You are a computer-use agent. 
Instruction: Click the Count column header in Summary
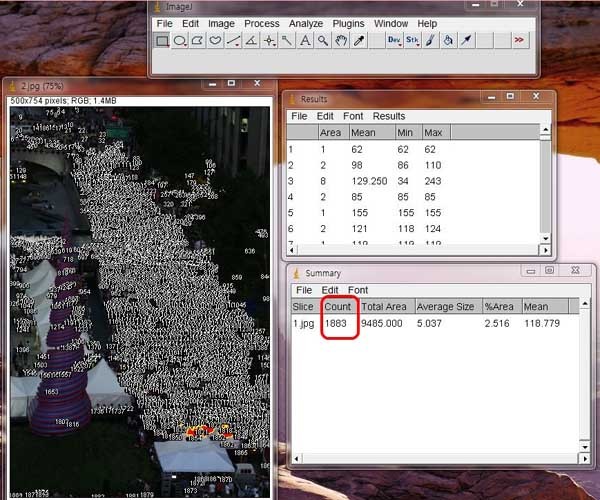pyautogui.click(x=338, y=306)
